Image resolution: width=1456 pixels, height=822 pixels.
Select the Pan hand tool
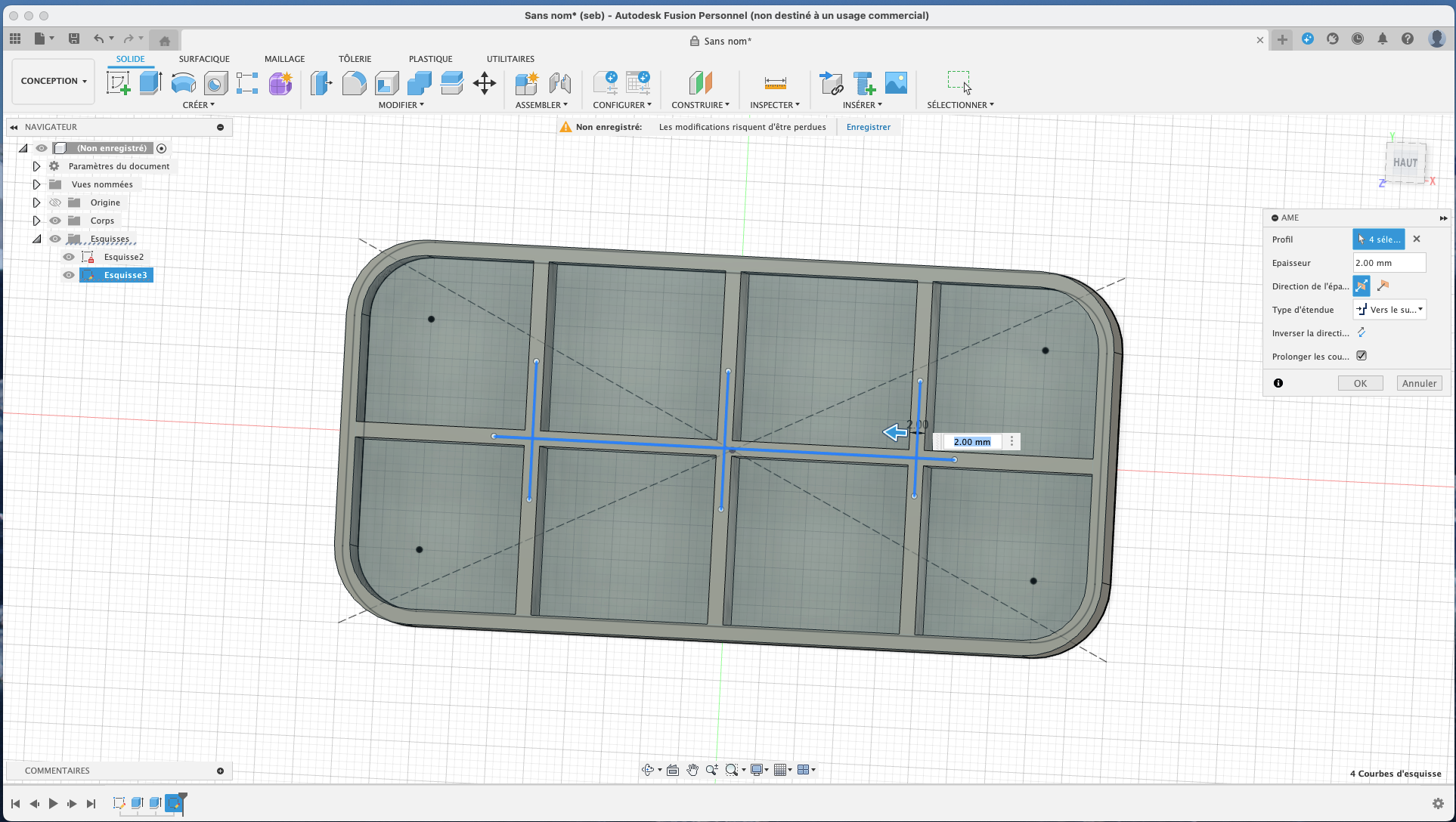[692, 770]
